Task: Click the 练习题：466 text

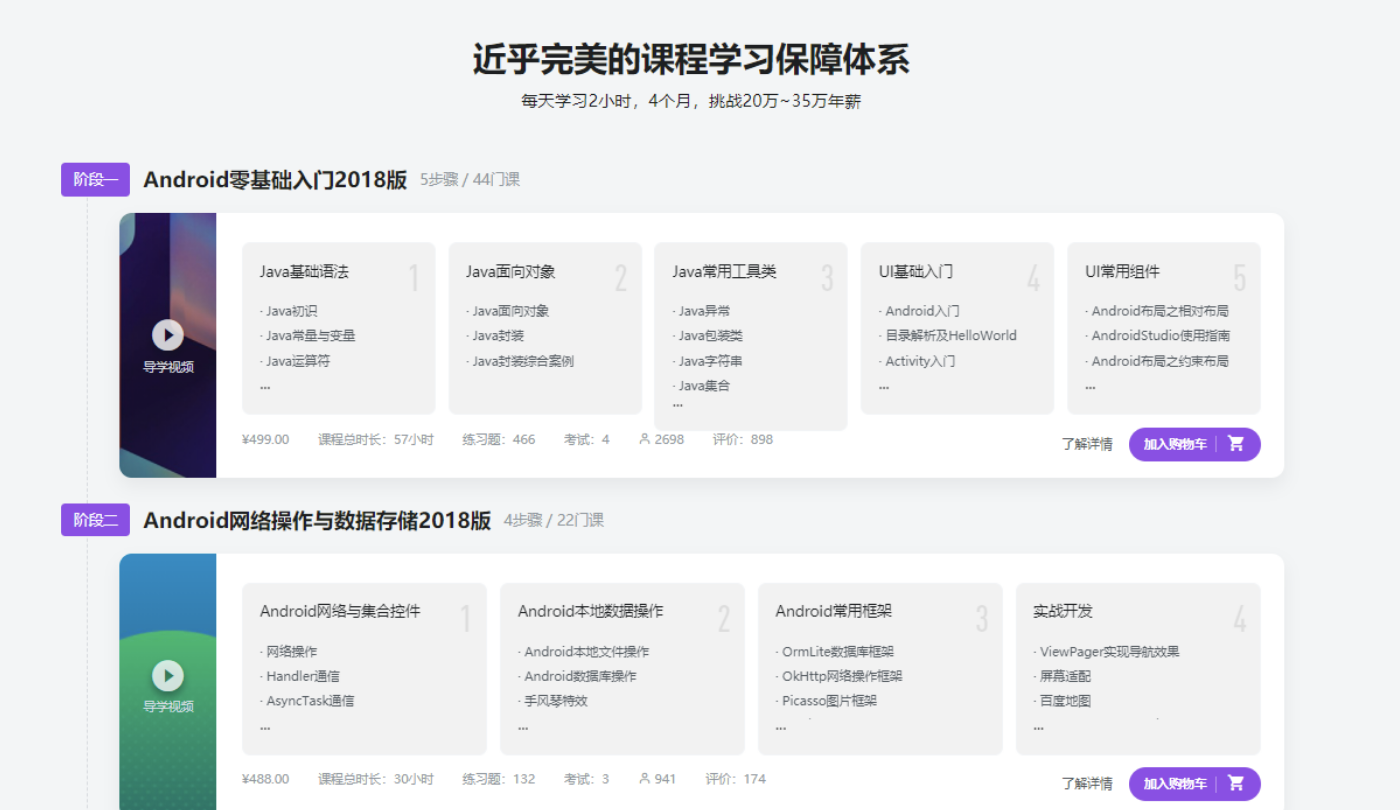Action: 499,439
